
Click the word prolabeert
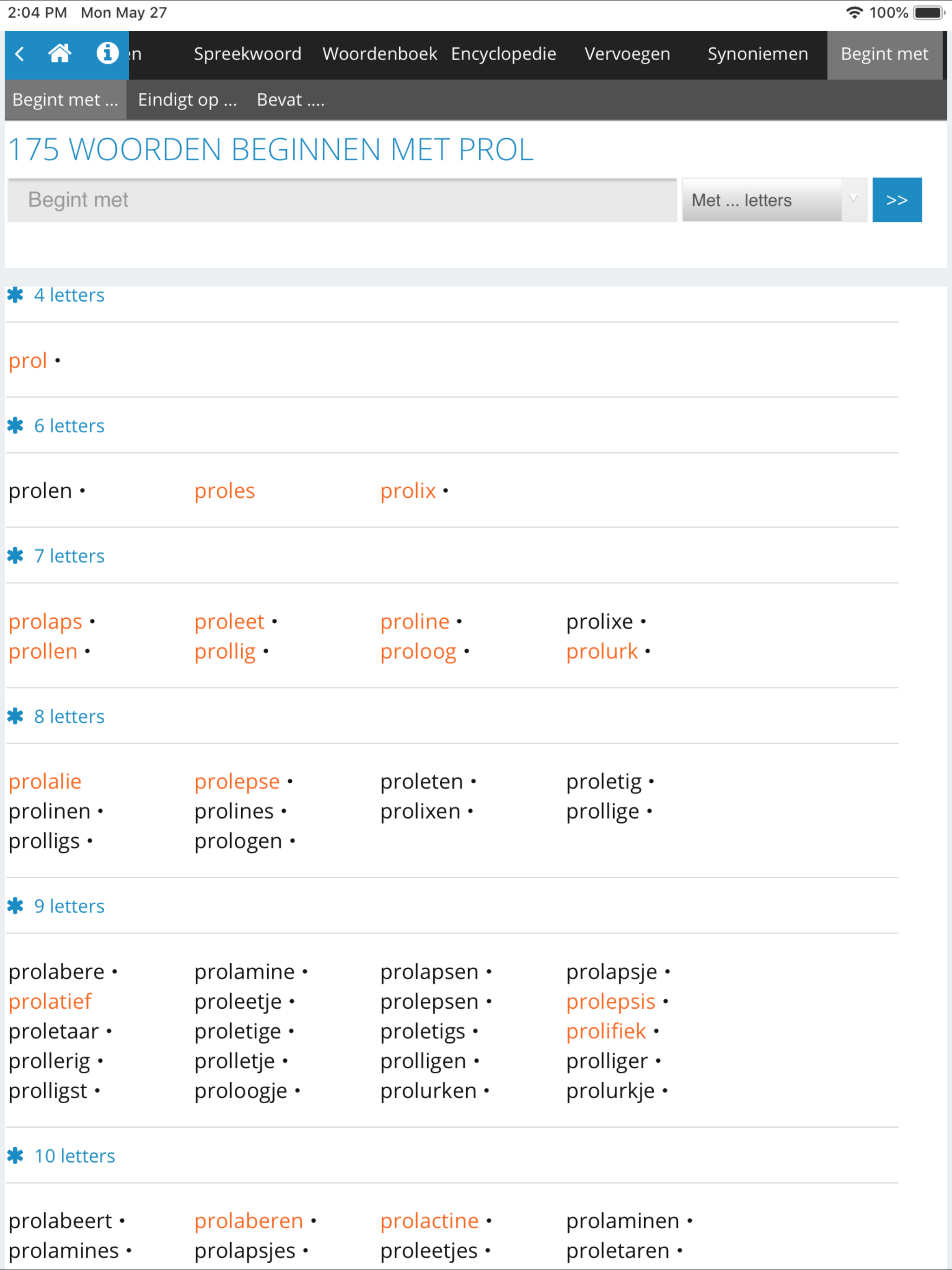tap(60, 1221)
